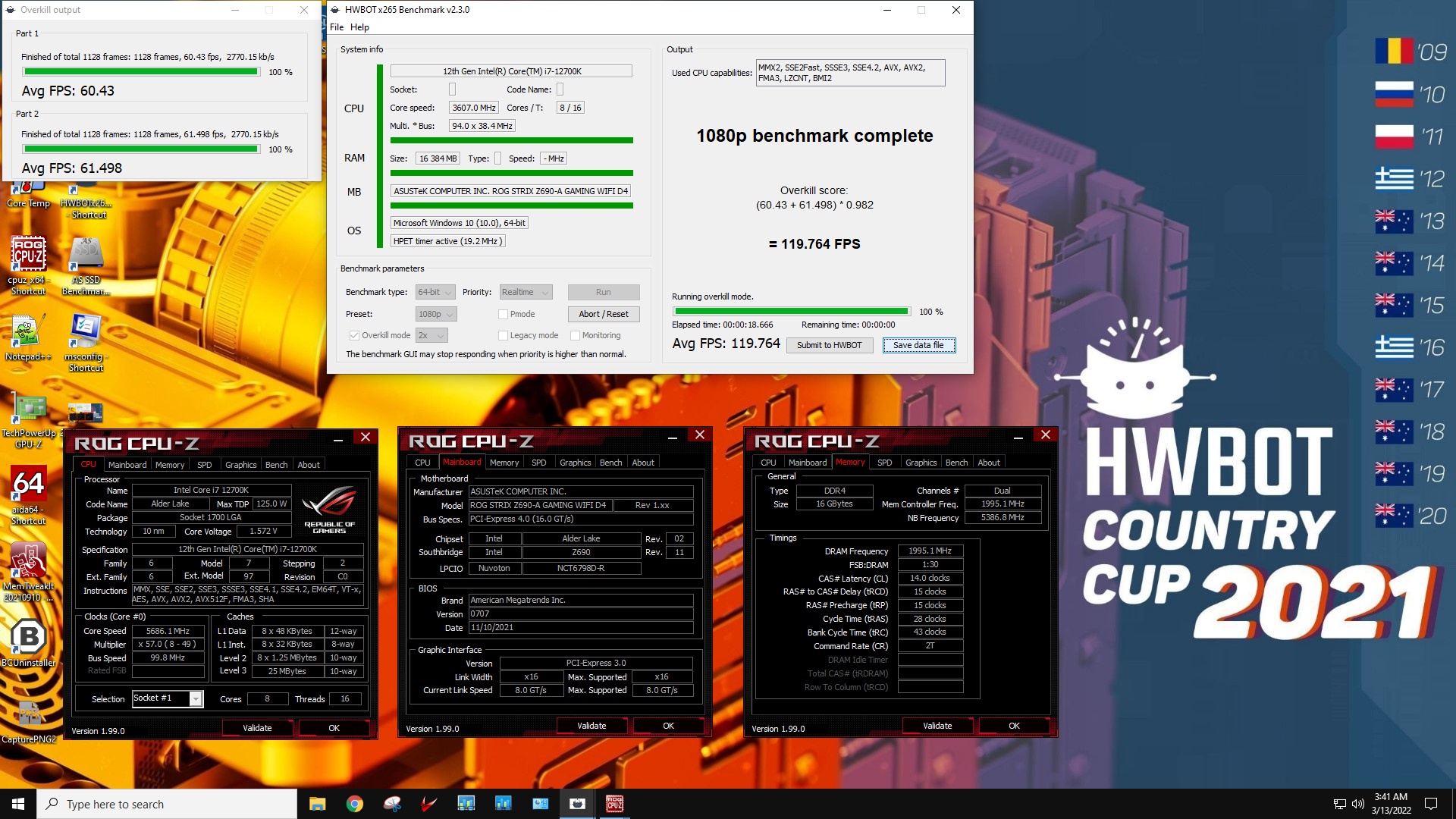The height and width of the screenshot is (819, 1456).
Task: Open CapturePNG2 desktop icon
Action: [x=29, y=722]
